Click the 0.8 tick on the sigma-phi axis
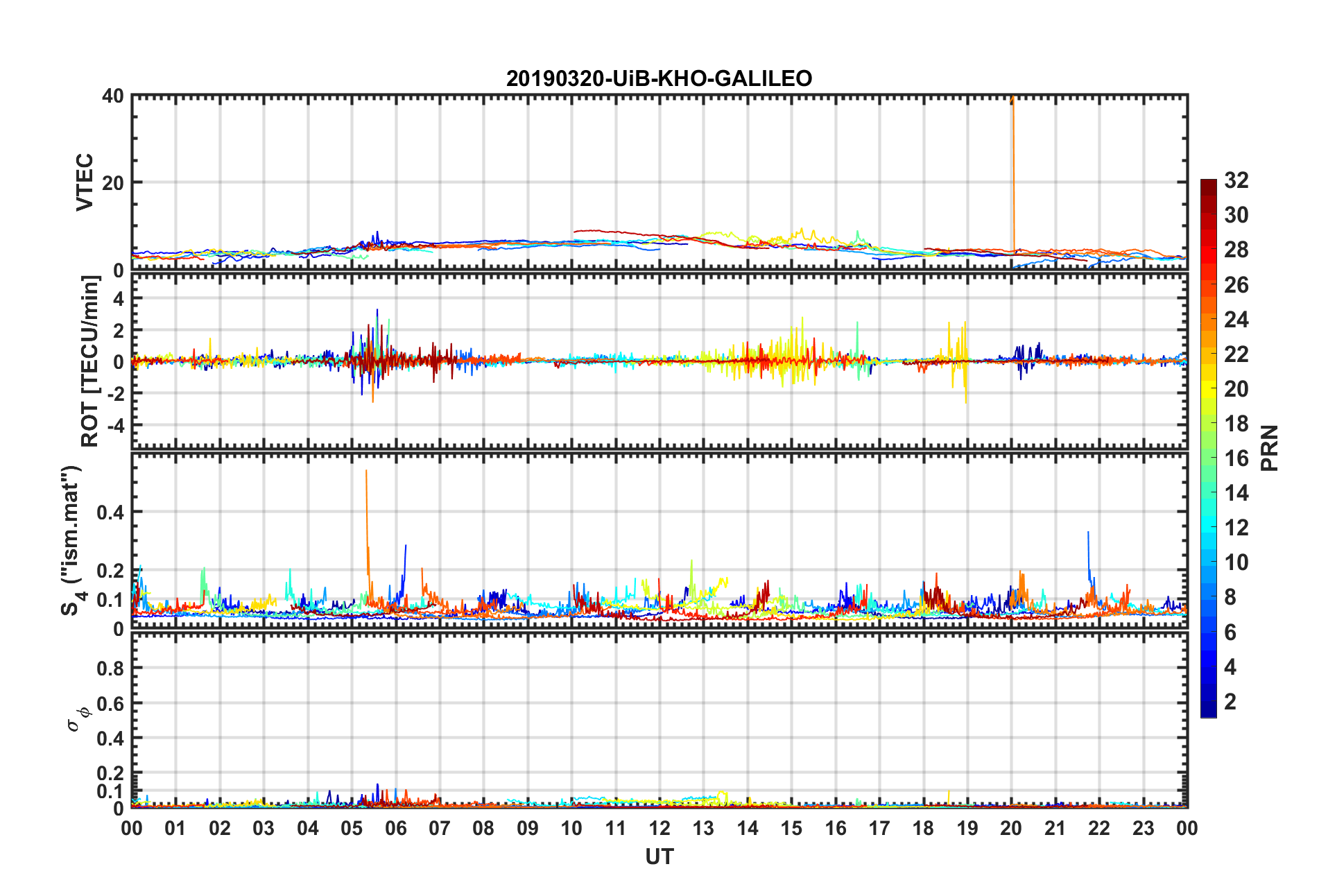This screenshot has height=896, width=1319. 110,669
